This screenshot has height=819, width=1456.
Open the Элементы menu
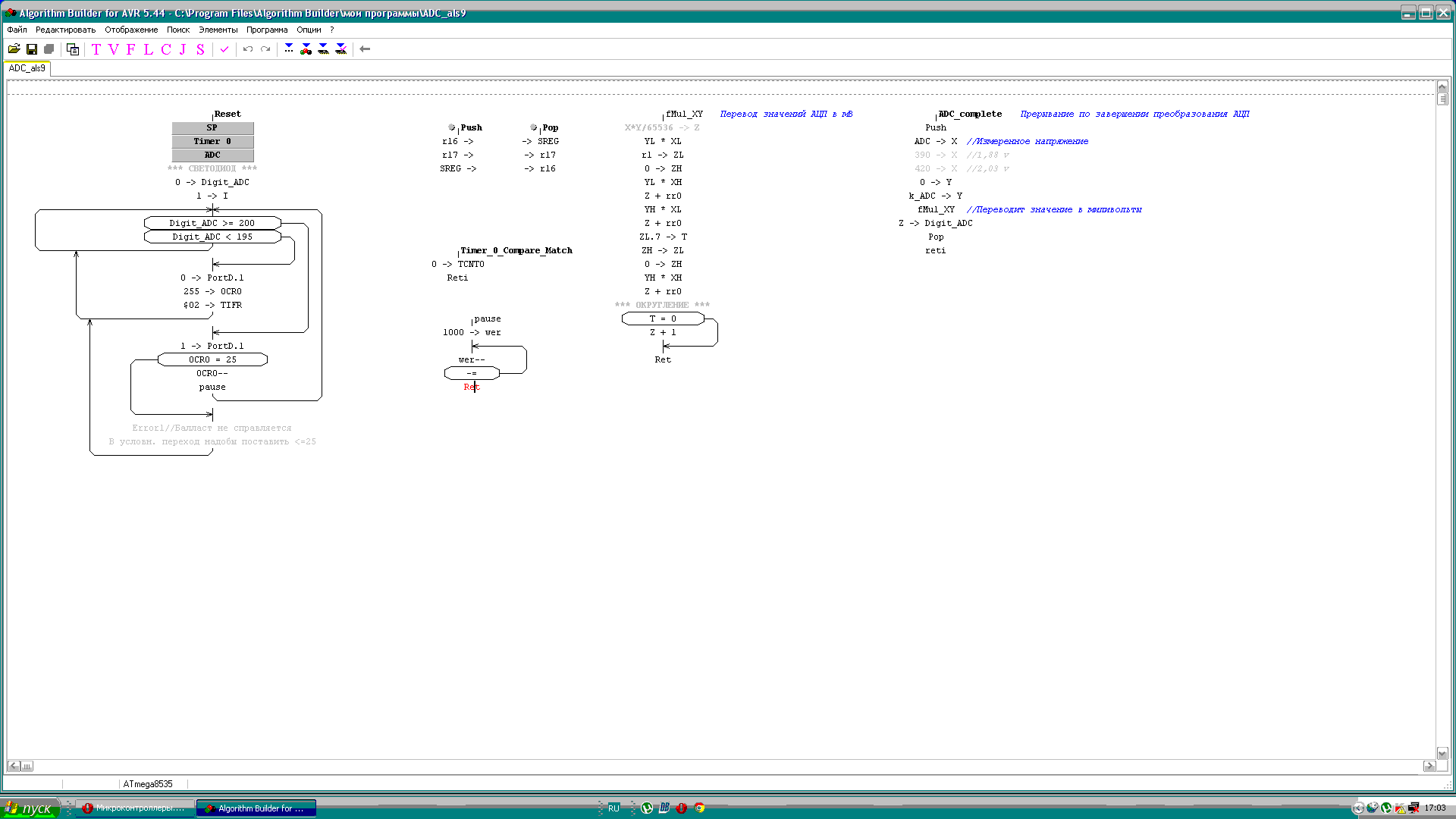pos(218,30)
